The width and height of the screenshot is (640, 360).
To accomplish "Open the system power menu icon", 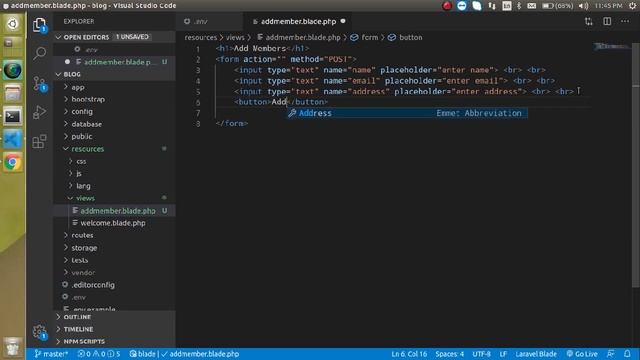I will click(633, 6).
